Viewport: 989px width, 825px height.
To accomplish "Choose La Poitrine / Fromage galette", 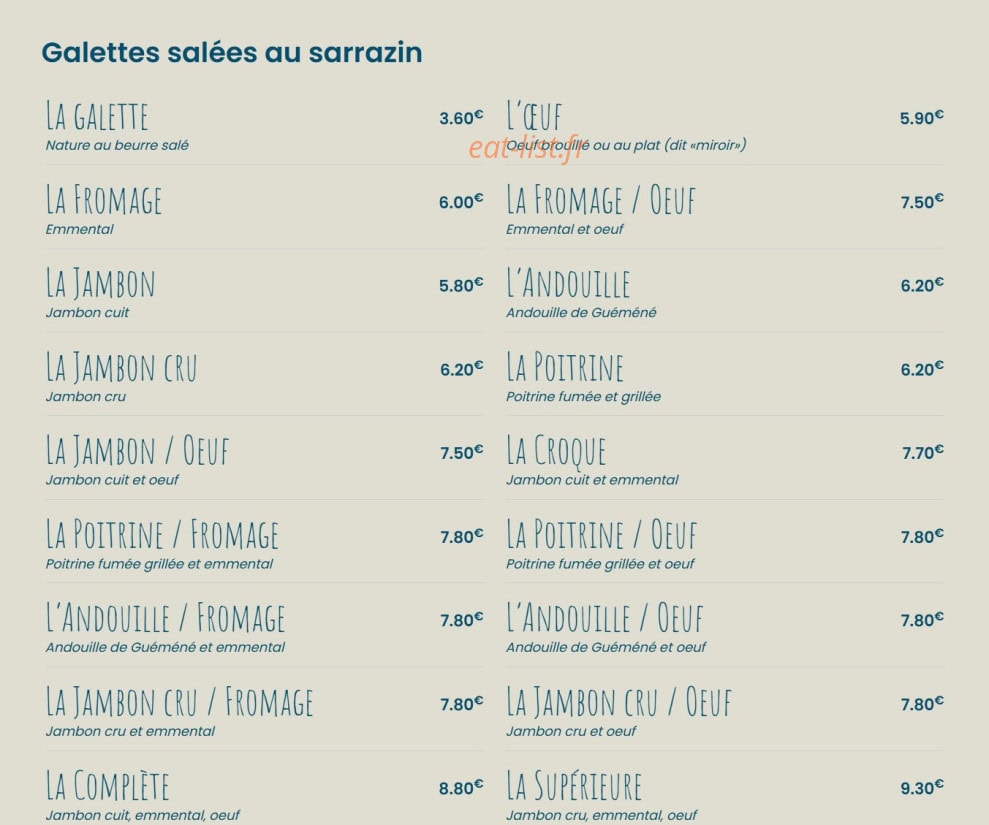I will point(161,535).
